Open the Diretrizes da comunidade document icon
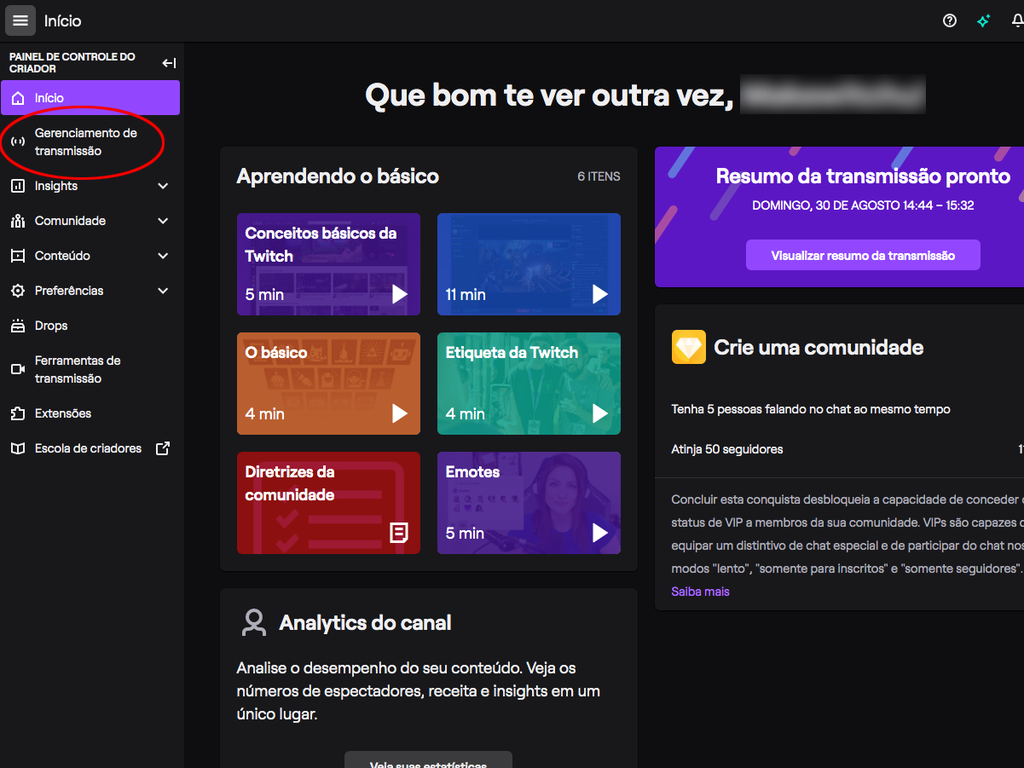Viewport: 1024px width, 768px height. tap(399, 532)
